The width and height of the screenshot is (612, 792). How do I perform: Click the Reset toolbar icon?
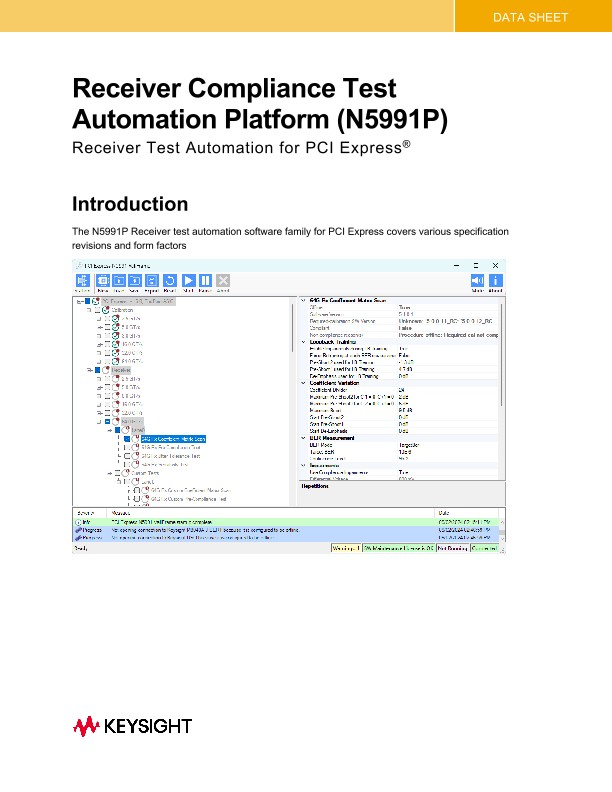170,280
